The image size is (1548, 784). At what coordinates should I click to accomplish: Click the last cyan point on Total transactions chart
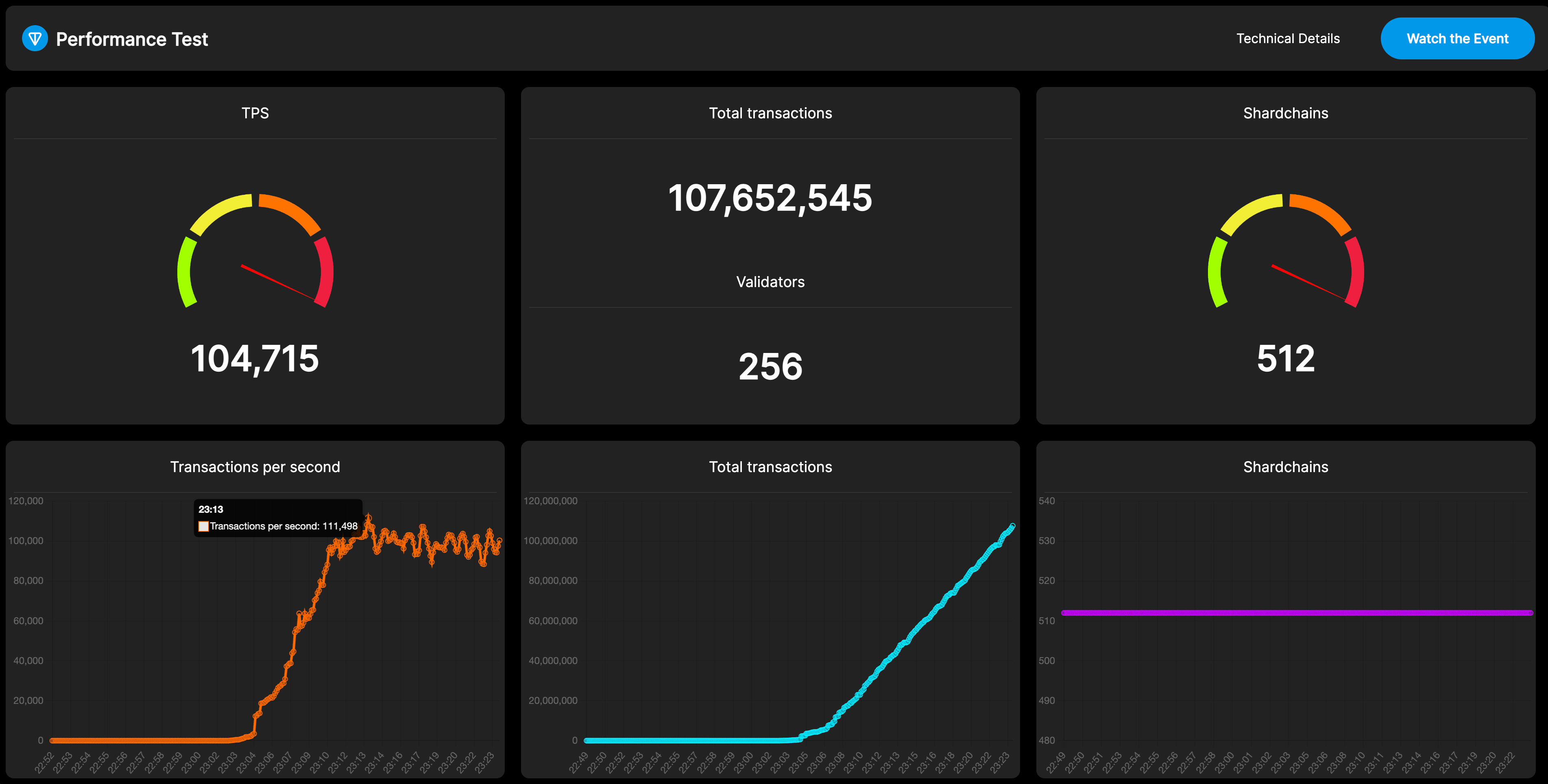1013,526
